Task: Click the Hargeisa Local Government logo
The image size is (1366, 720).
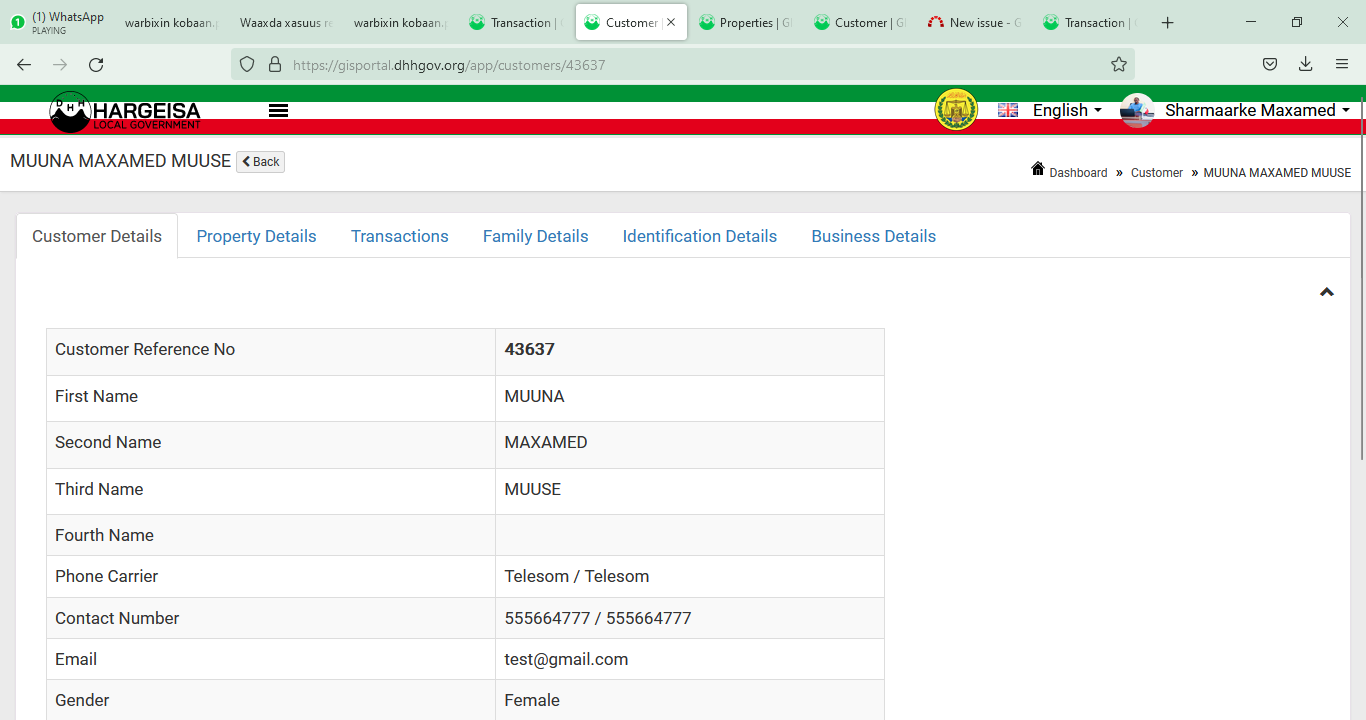Action: click(x=125, y=112)
